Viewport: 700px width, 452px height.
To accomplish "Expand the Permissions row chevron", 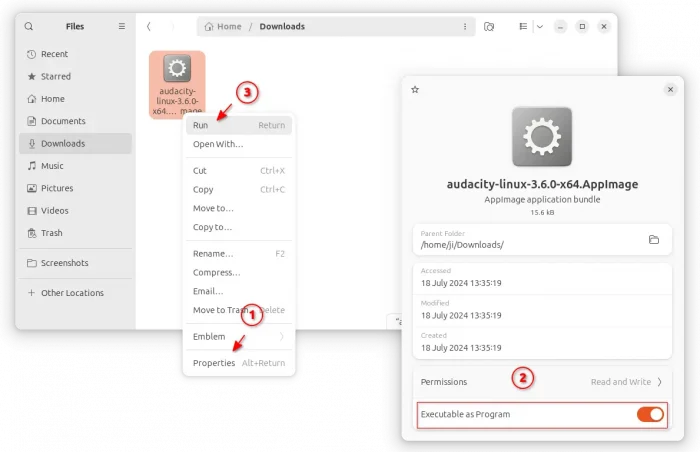I will [659, 382].
